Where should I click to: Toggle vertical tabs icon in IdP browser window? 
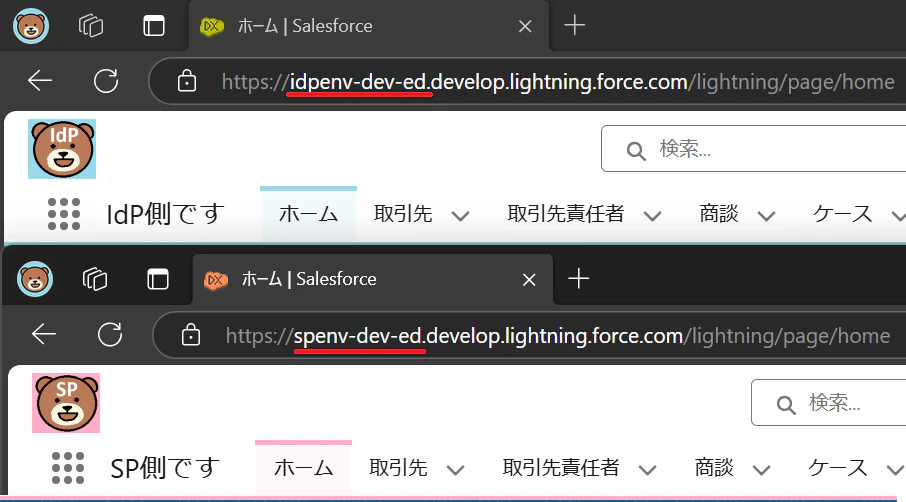pyautogui.click(x=154, y=26)
